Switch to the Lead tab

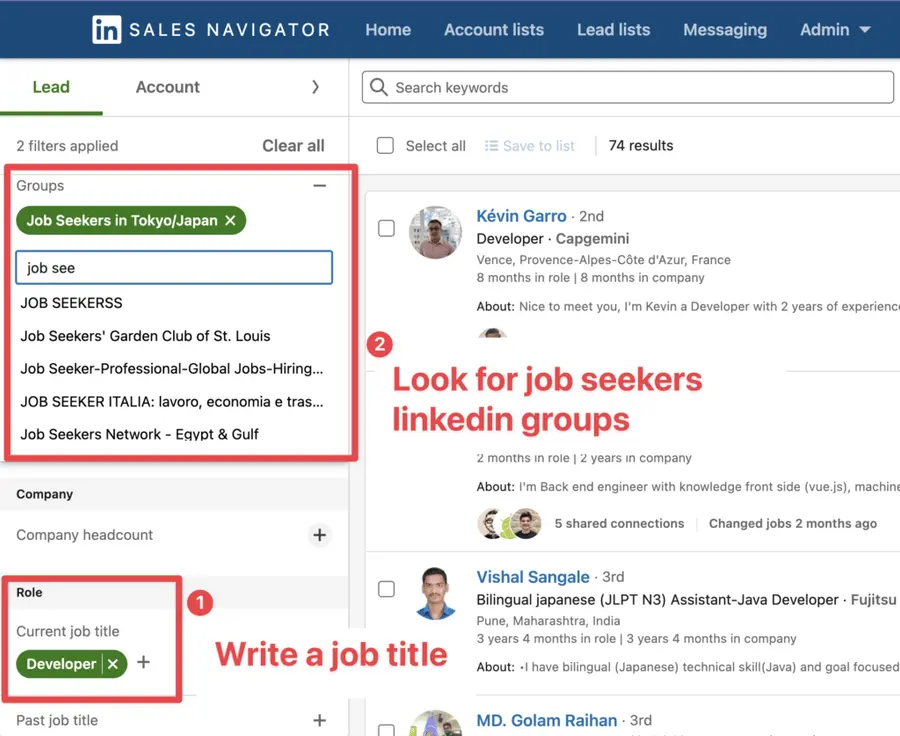(51, 87)
